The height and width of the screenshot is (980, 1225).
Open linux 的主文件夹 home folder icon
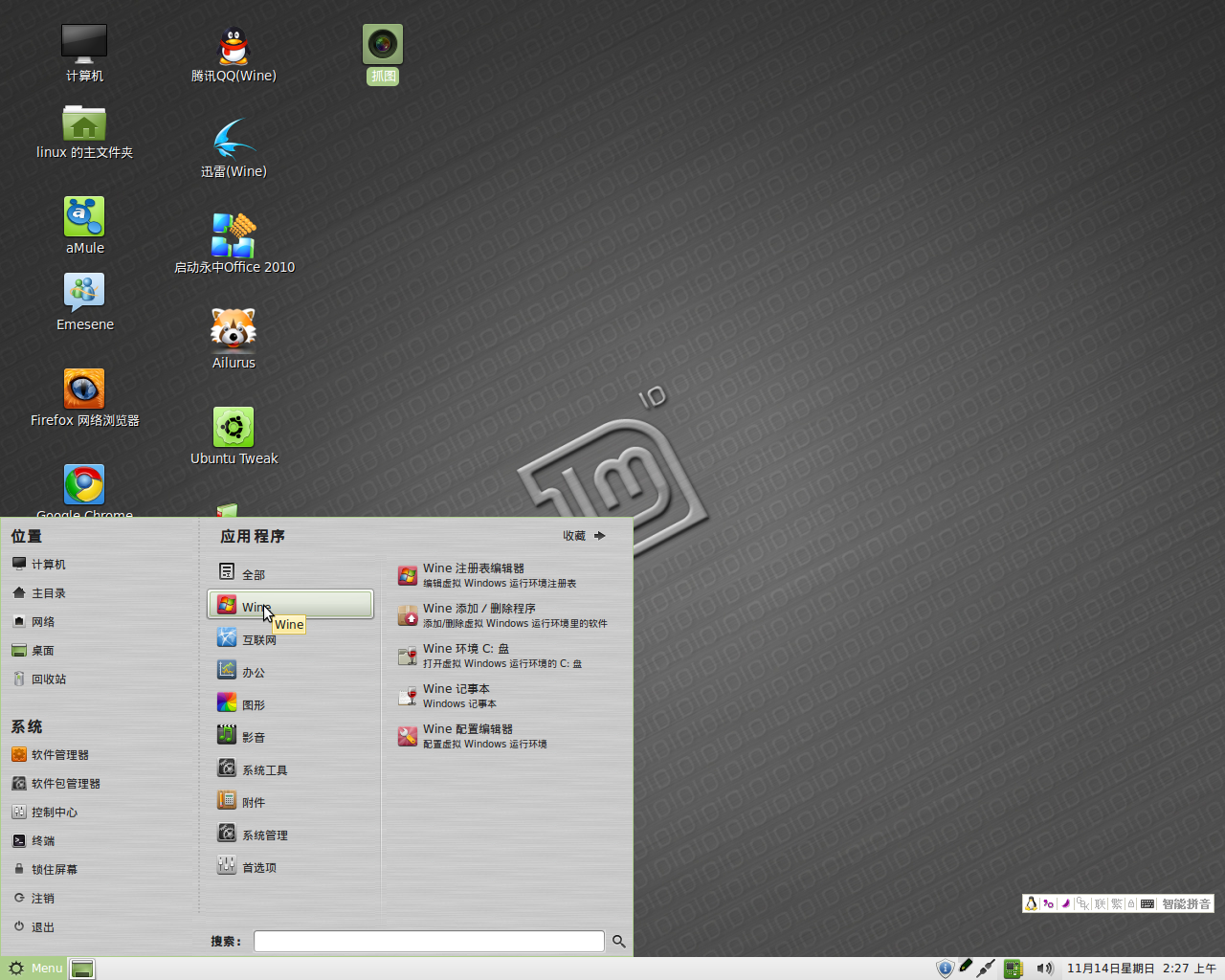(84, 131)
